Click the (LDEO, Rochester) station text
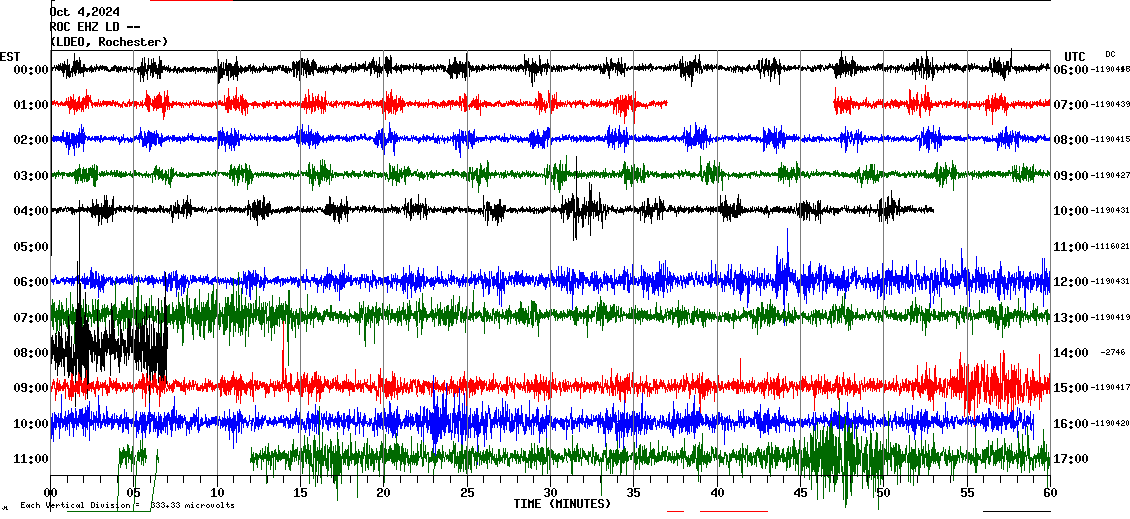 [x=109, y=42]
